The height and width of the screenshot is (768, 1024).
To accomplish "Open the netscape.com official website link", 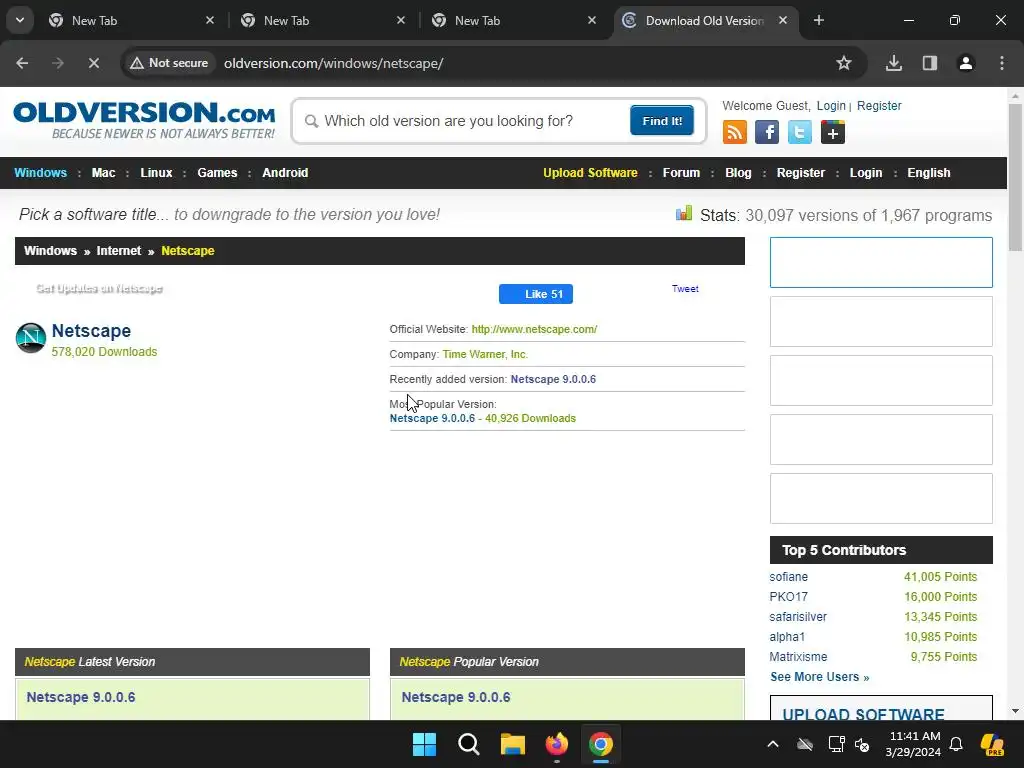I will point(534,329).
